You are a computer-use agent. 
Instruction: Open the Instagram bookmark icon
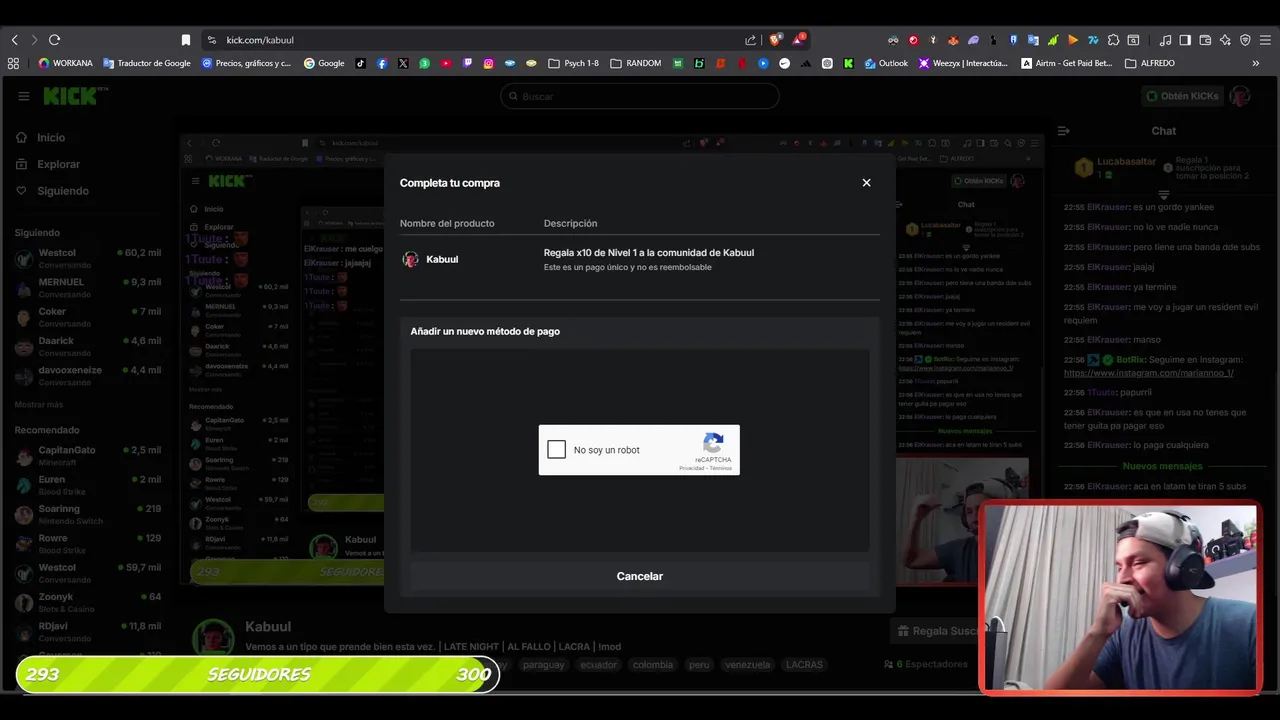488,63
